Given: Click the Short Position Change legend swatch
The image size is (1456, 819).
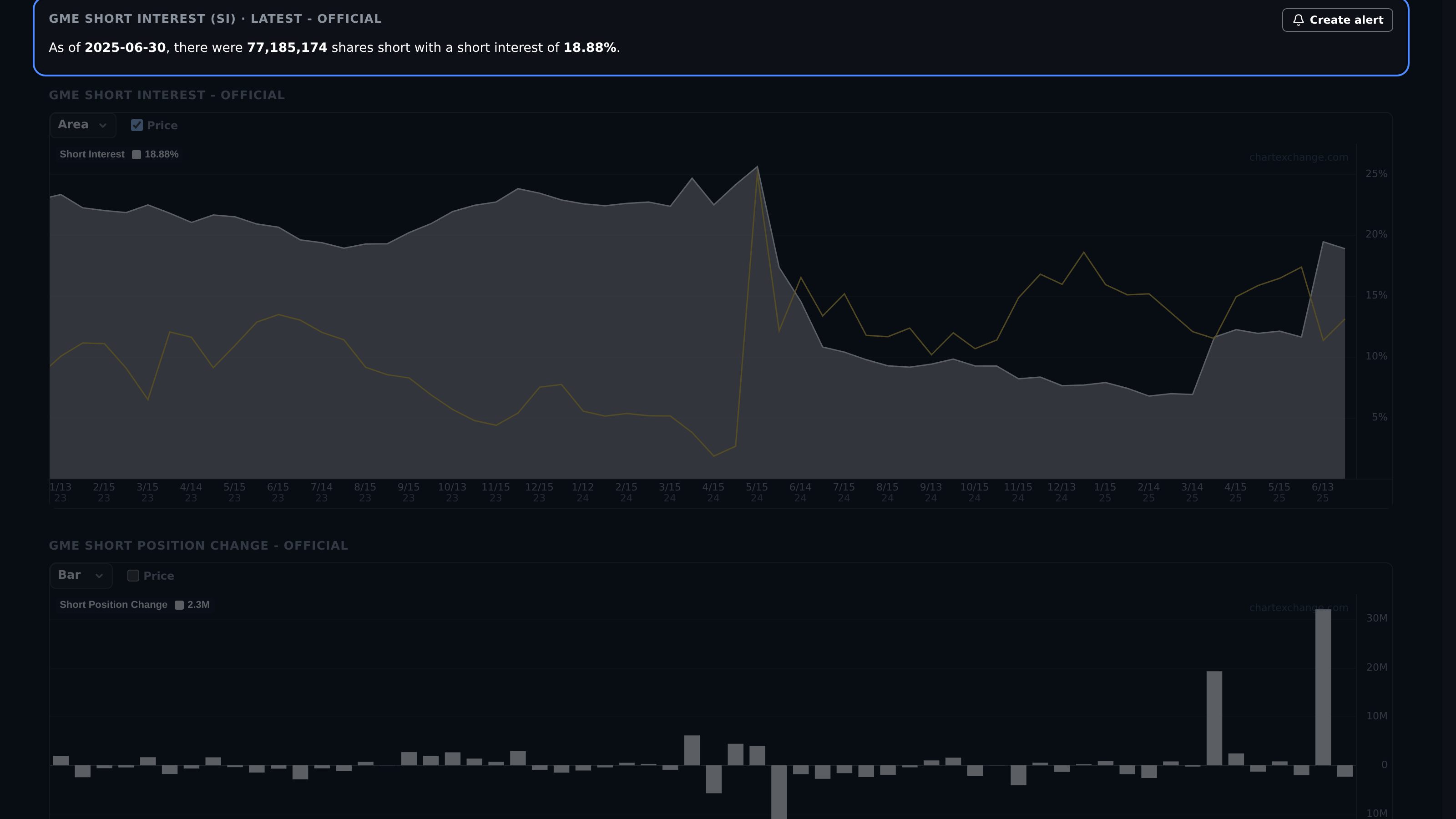Looking at the screenshot, I should (x=179, y=605).
